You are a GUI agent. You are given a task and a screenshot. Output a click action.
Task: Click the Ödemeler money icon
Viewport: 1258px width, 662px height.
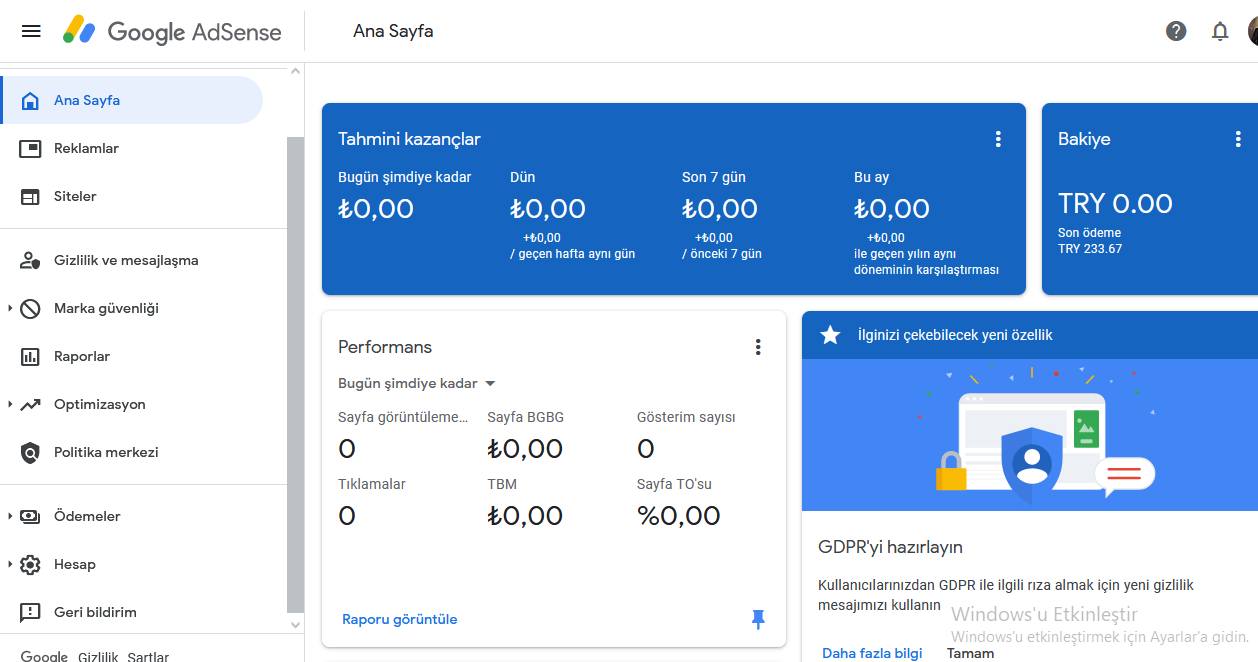(31, 516)
